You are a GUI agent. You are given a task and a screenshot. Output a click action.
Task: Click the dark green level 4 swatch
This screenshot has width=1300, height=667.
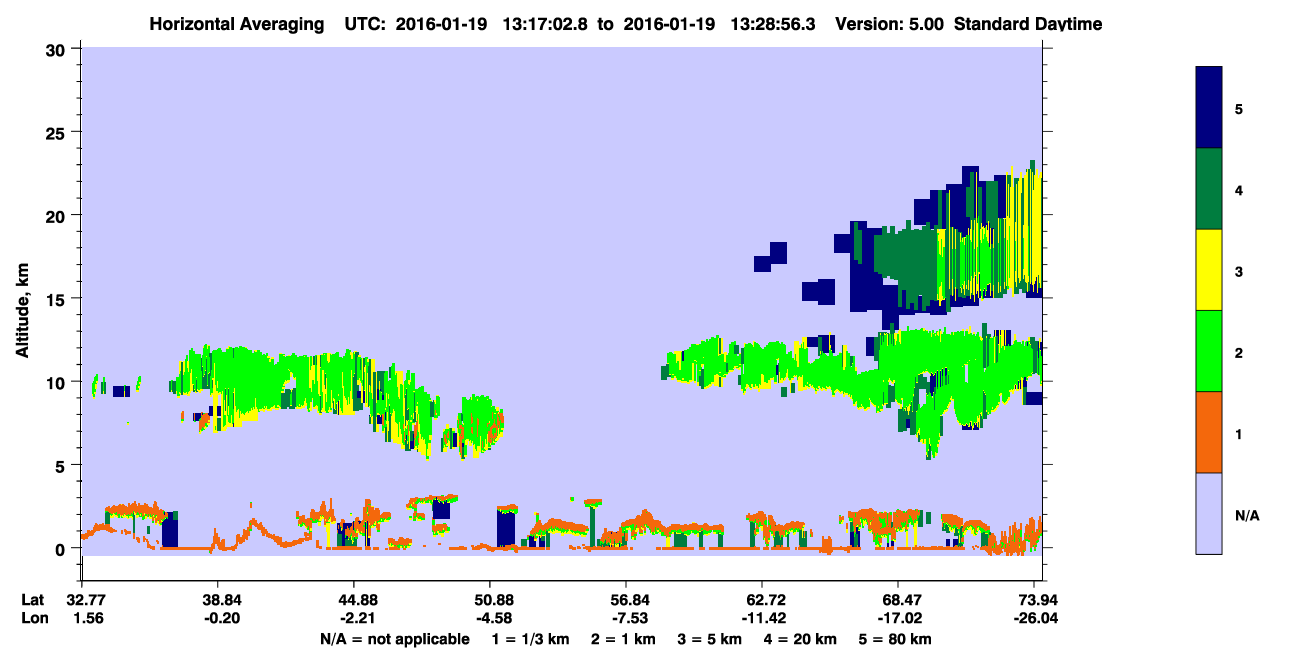[x=1208, y=189]
